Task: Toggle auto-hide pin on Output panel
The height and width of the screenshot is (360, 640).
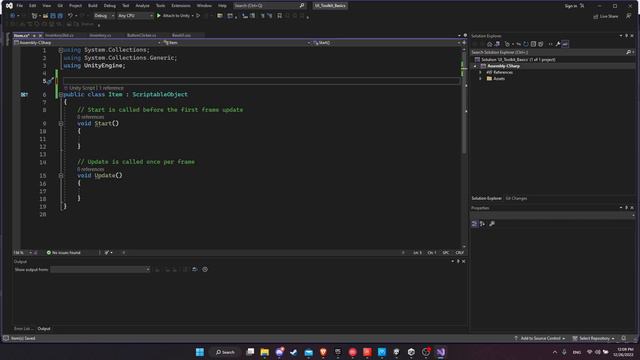Action: click(458, 262)
